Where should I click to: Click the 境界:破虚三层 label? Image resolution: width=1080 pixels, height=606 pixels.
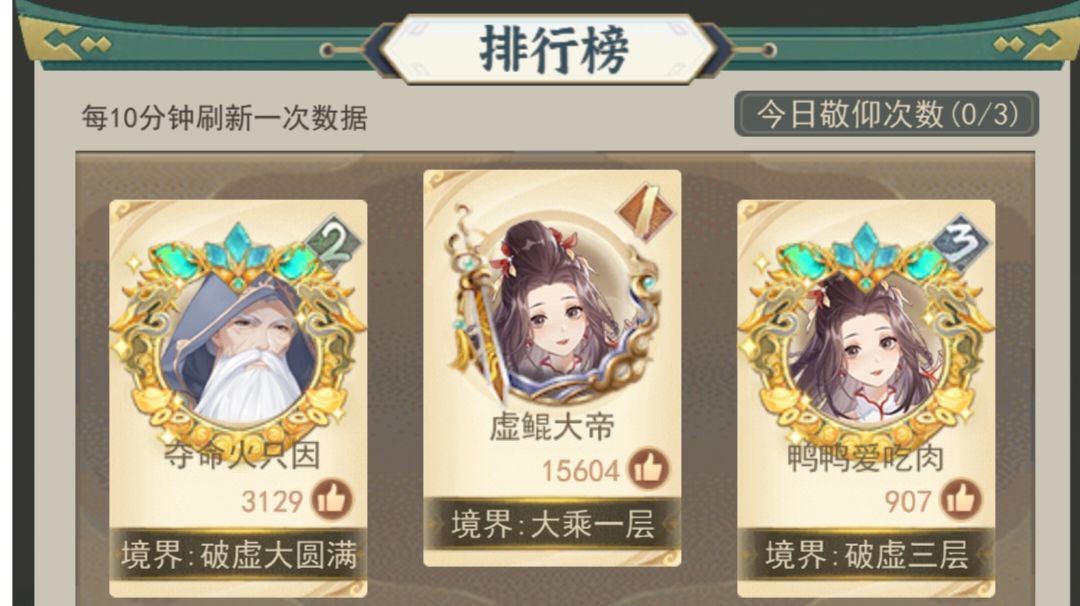point(866,554)
